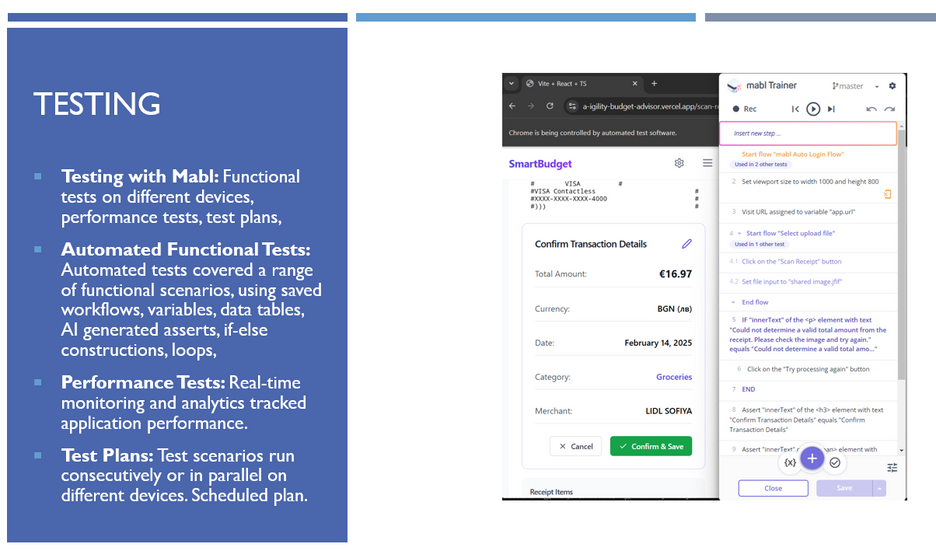Viewport: 936px width, 550px height.
Task: Click the orange icon on viewport step
Action: coord(888,194)
